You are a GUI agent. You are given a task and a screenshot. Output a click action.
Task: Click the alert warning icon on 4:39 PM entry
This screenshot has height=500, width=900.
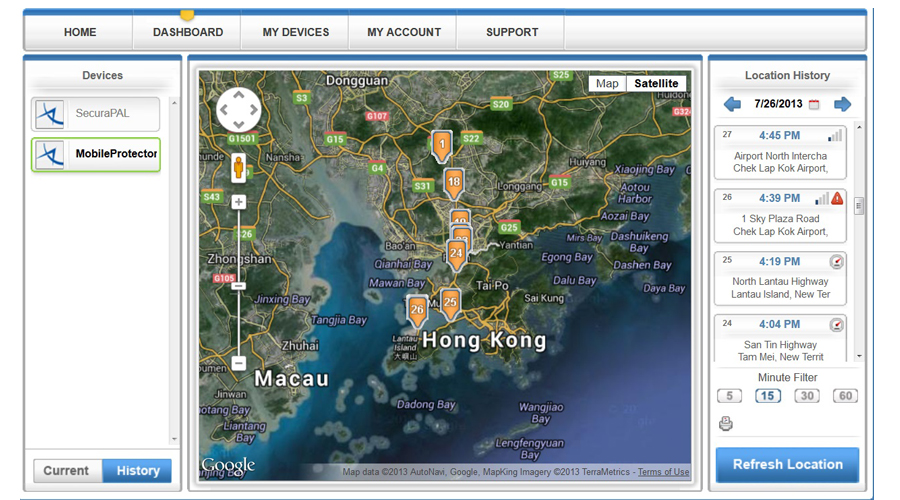tap(837, 198)
